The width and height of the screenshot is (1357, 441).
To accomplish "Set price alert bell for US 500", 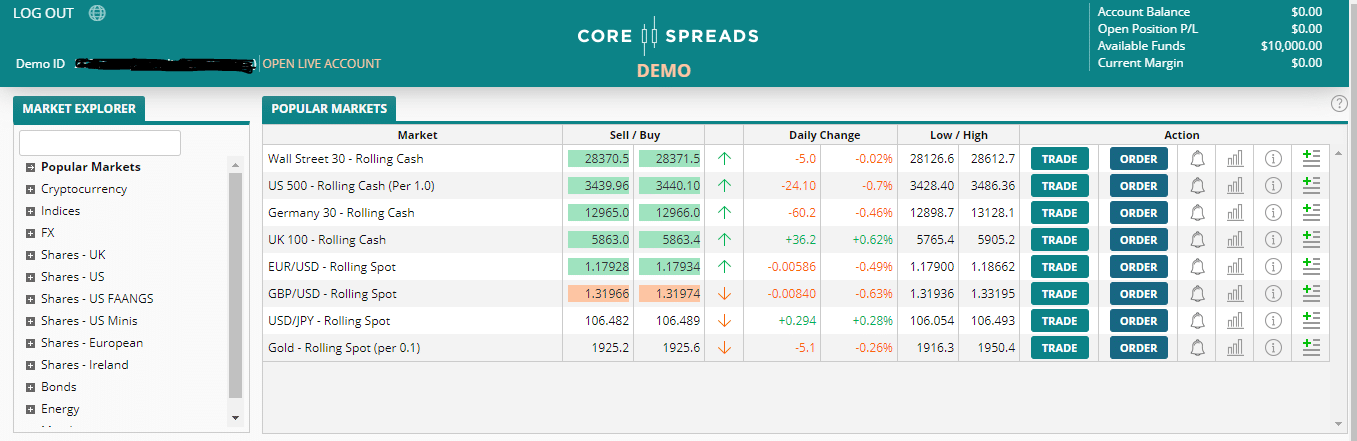I will (1197, 185).
